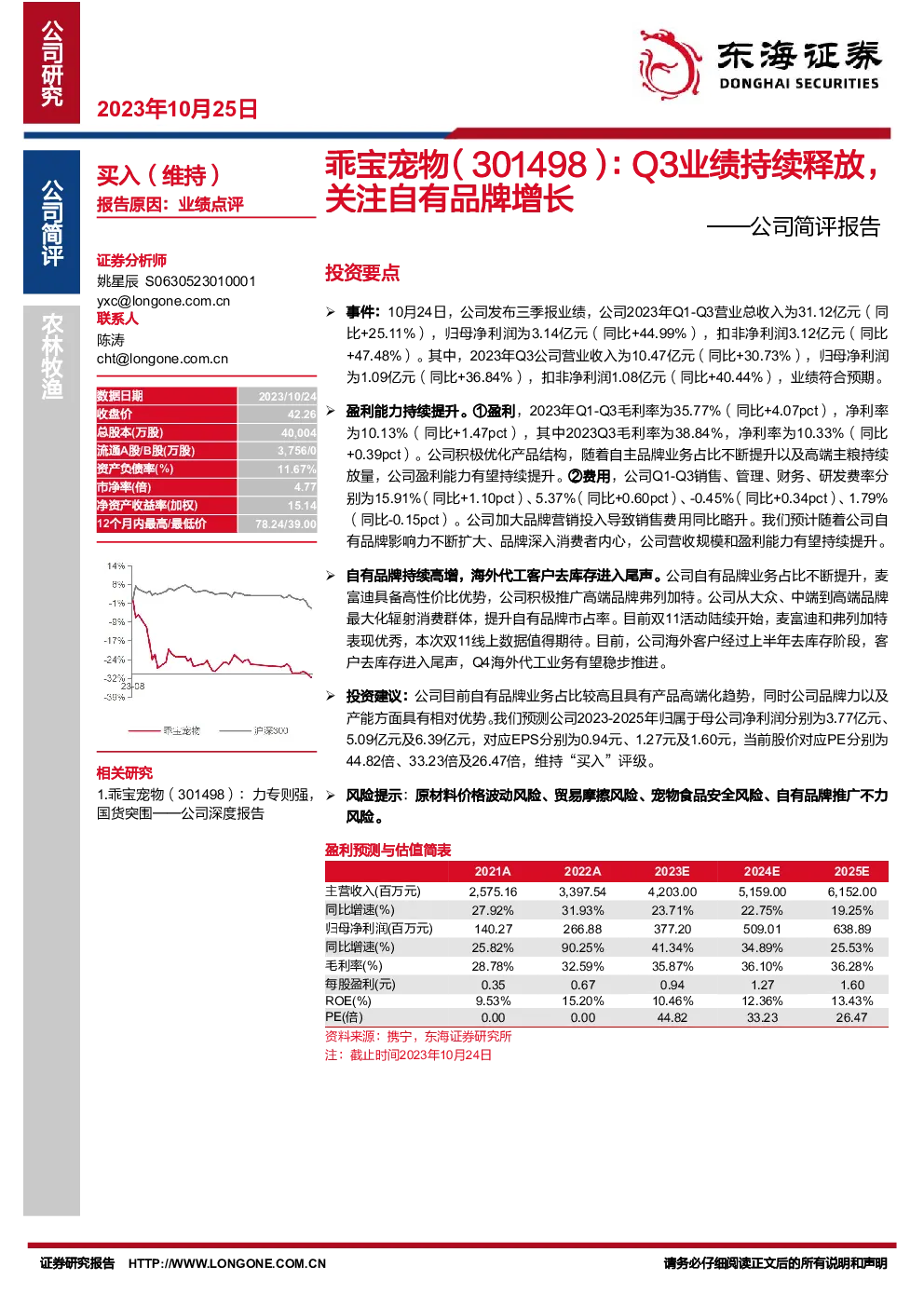Open footer link HTTP://WWW.LONGONE.COM.CN
The image size is (924, 1307).
227,1263
